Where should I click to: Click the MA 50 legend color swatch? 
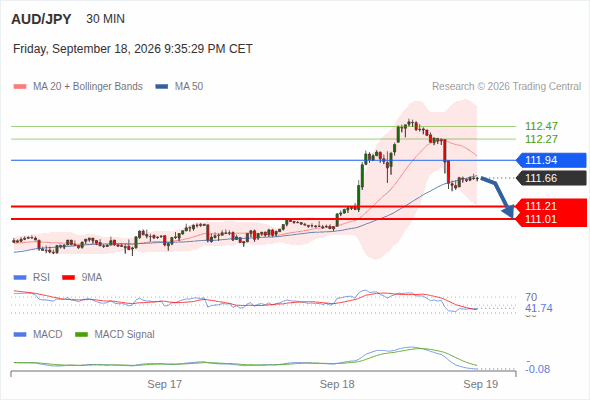click(x=162, y=87)
